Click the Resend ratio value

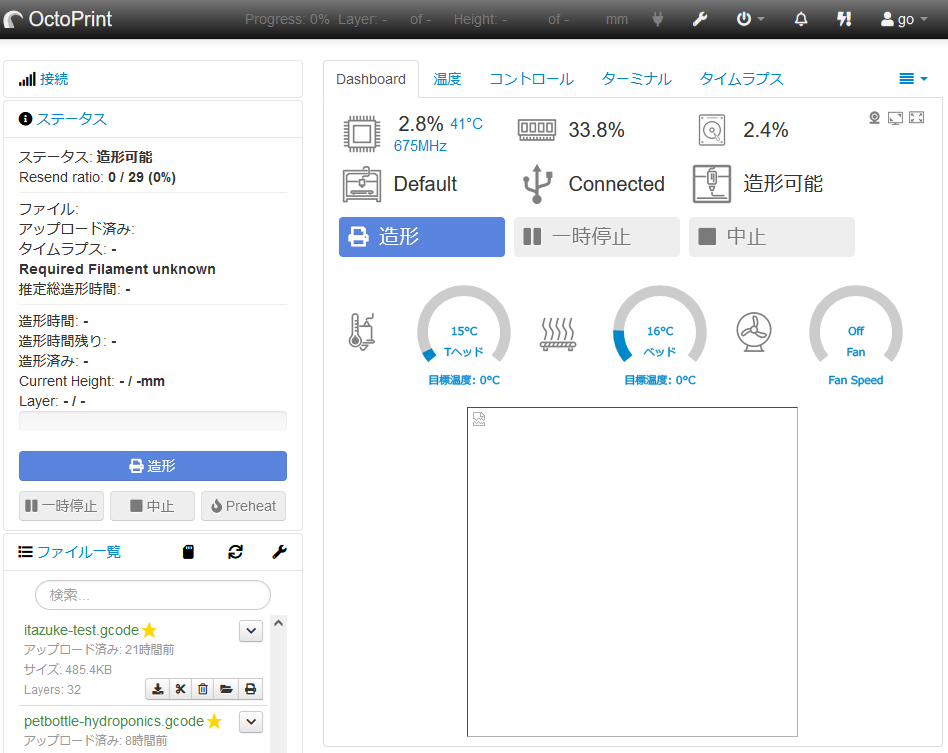(x=142, y=177)
